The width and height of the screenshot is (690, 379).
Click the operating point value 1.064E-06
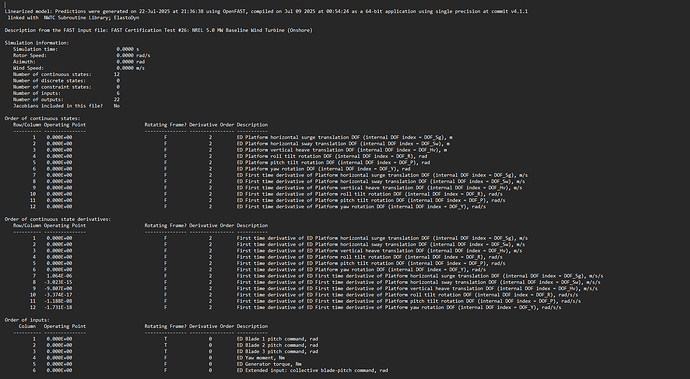coord(59,276)
